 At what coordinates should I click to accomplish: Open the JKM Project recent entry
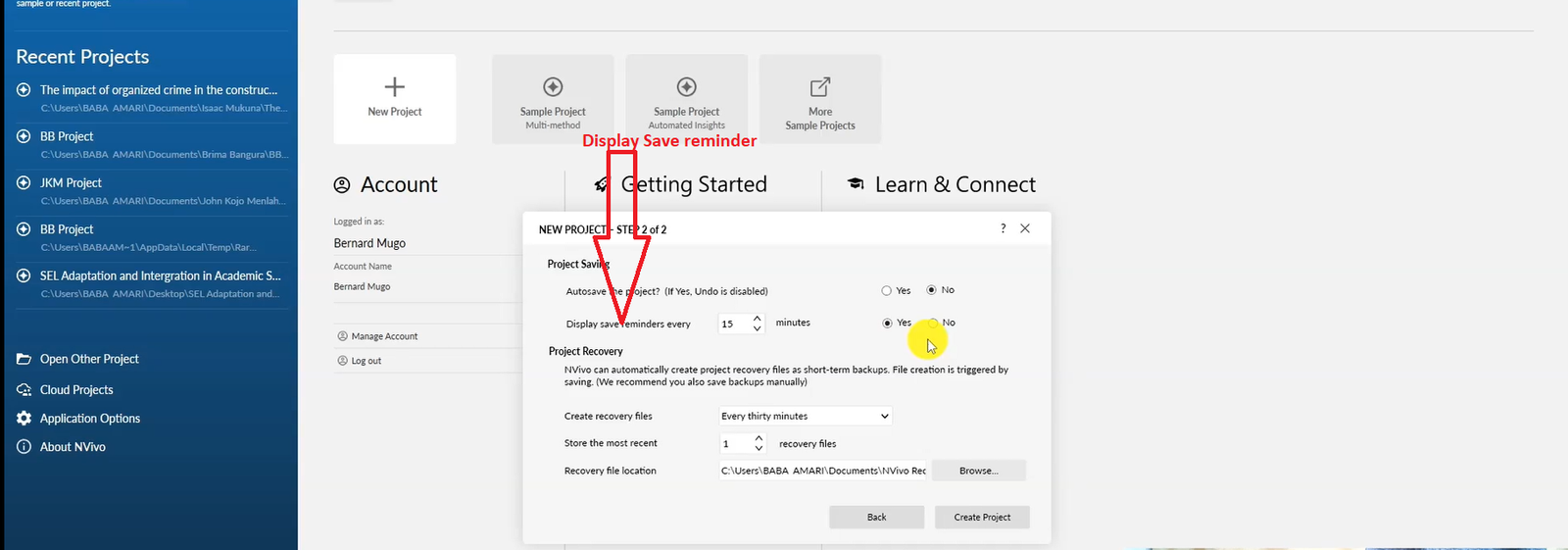tap(152, 191)
